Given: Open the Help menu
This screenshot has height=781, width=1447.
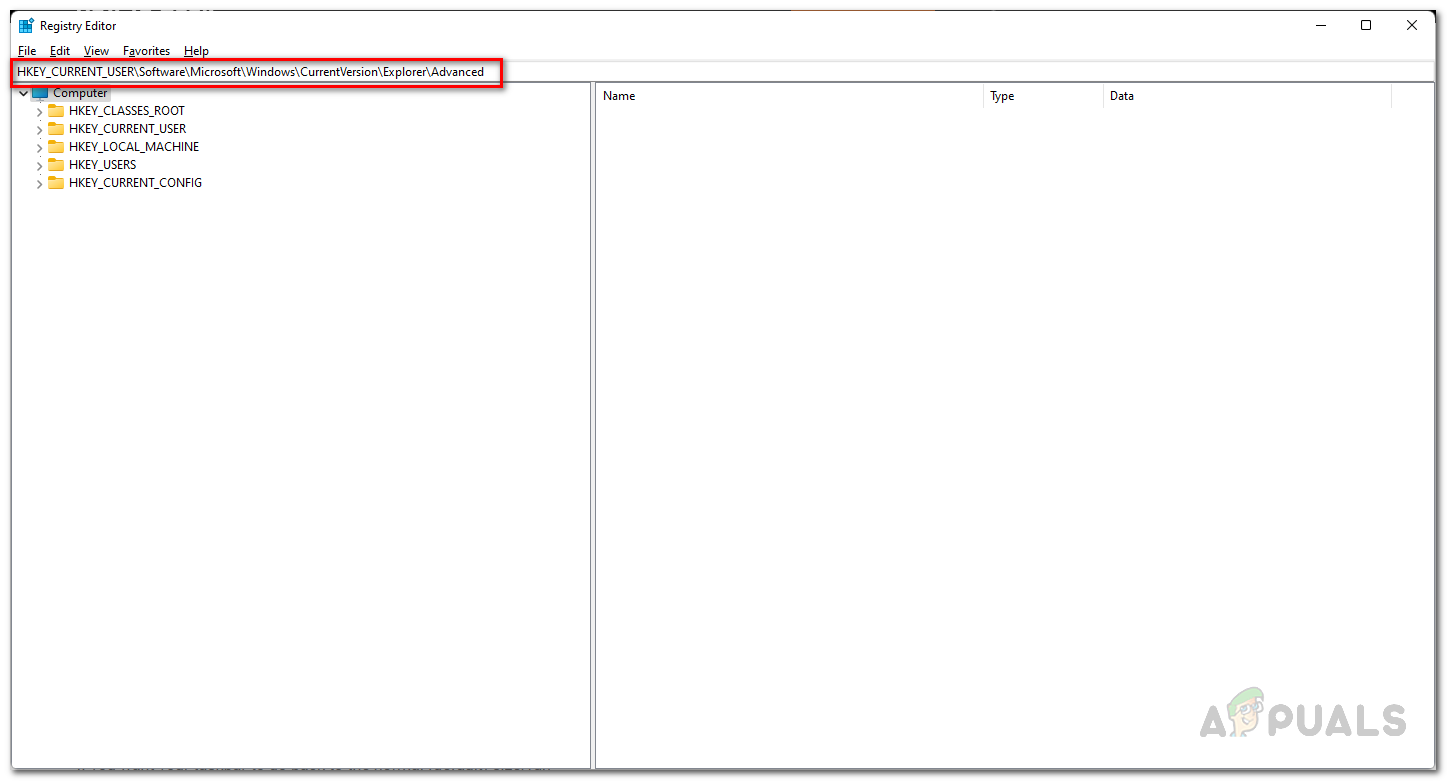Looking at the screenshot, I should point(197,51).
